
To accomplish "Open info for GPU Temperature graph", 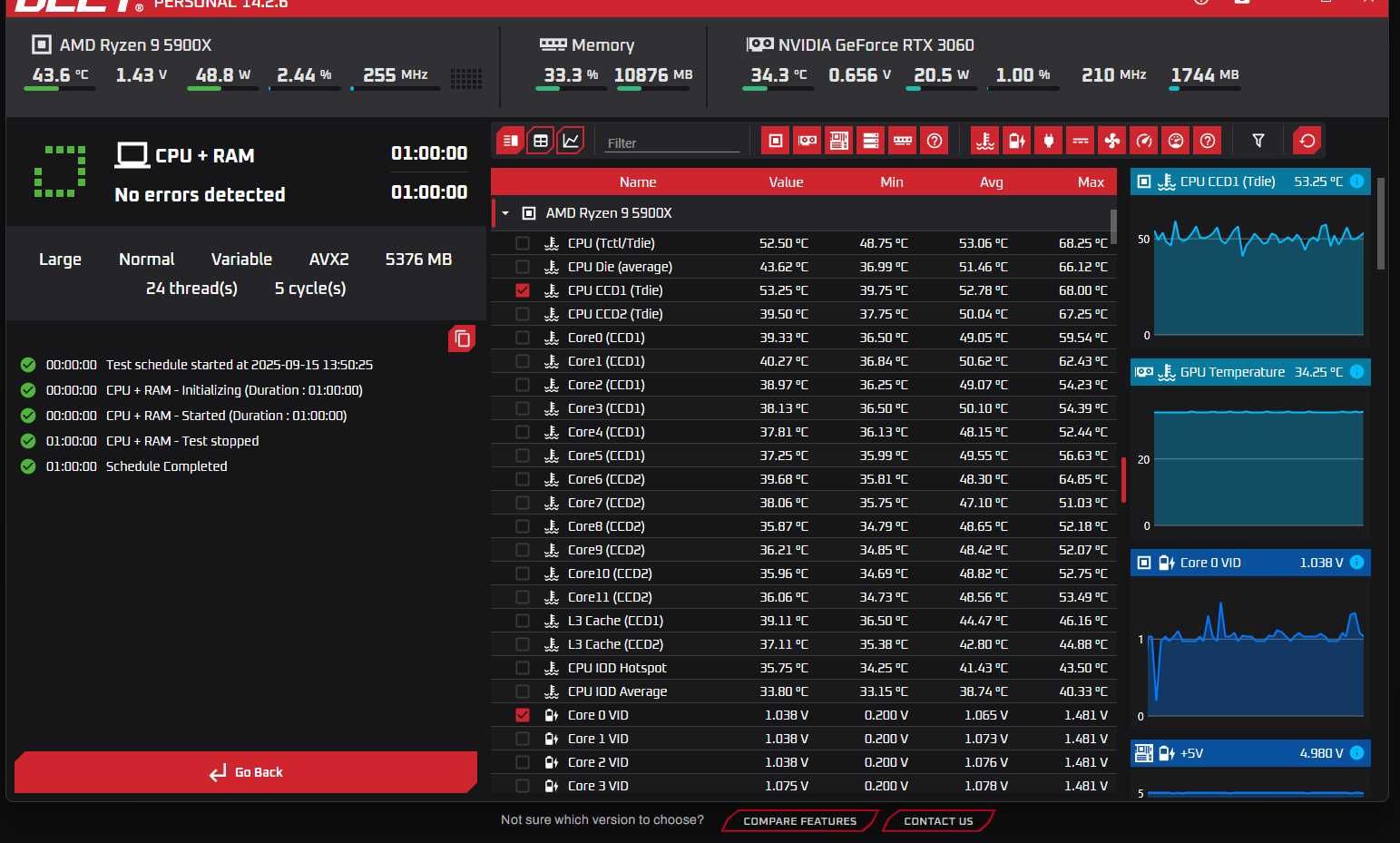I will [x=1356, y=372].
